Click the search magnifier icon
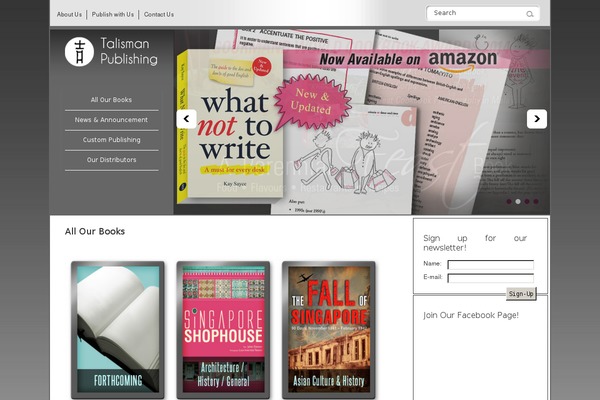This screenshot has height=400, width=600. tap(530, 14)
